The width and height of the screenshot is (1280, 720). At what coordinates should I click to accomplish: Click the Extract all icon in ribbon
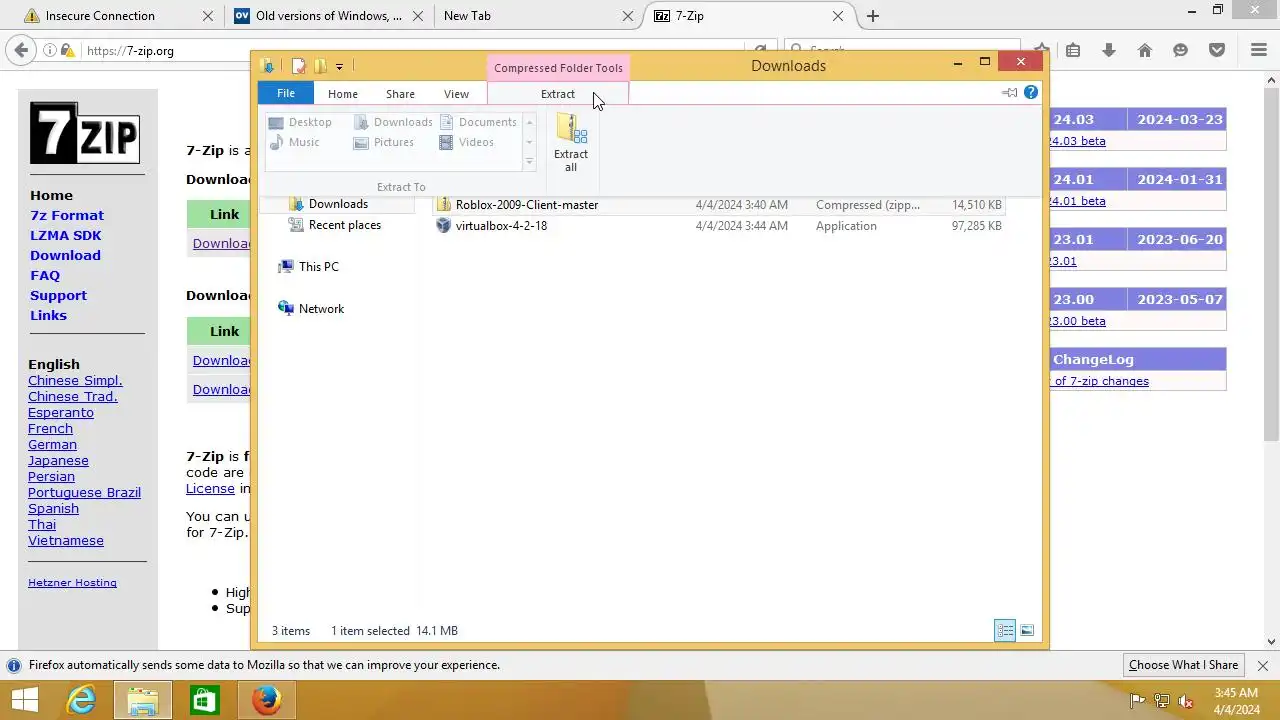point(571,143)
